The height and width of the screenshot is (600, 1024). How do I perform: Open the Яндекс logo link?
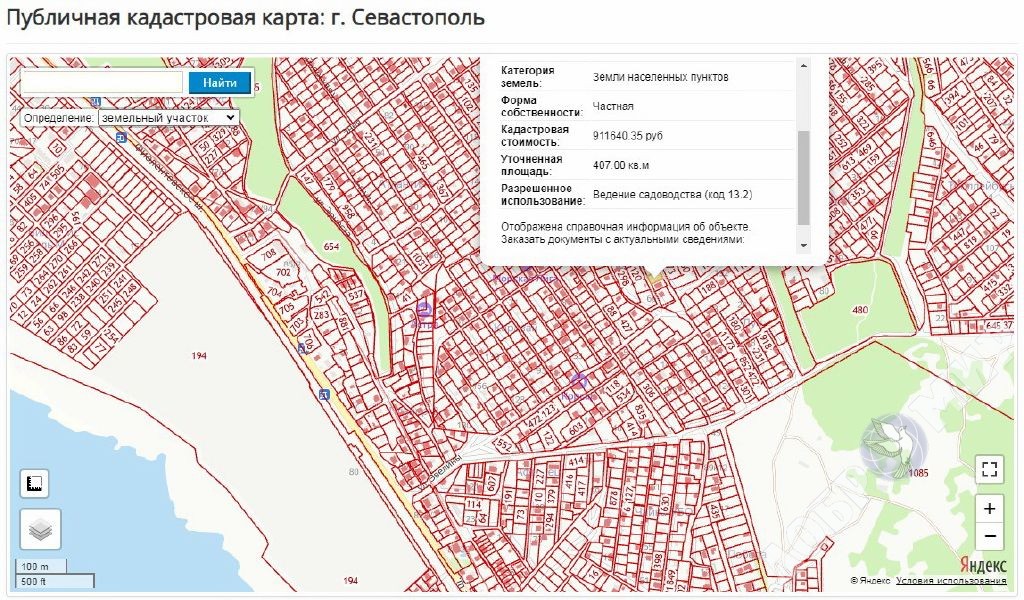point(983,565)
